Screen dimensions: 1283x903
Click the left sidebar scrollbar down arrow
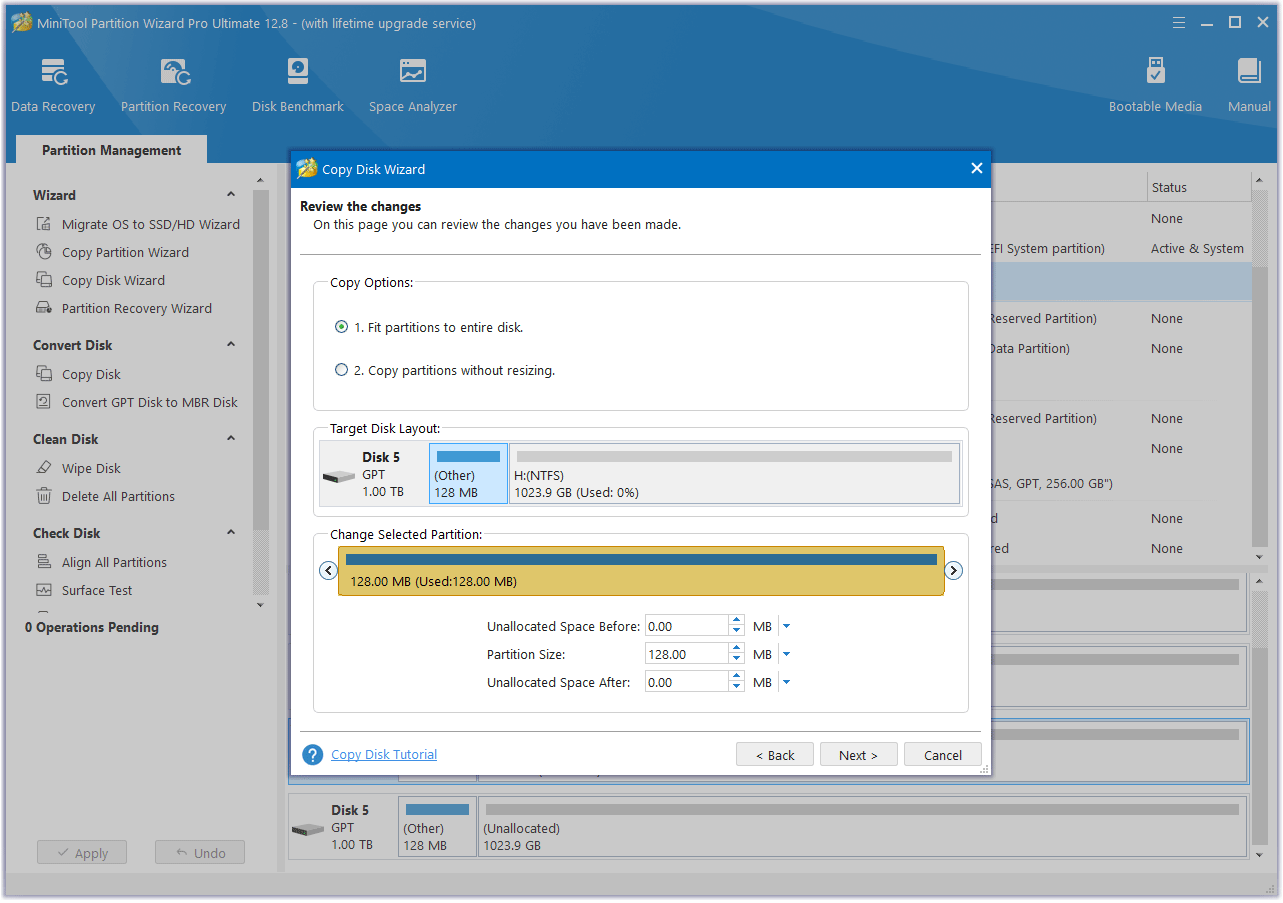[261, 605]
